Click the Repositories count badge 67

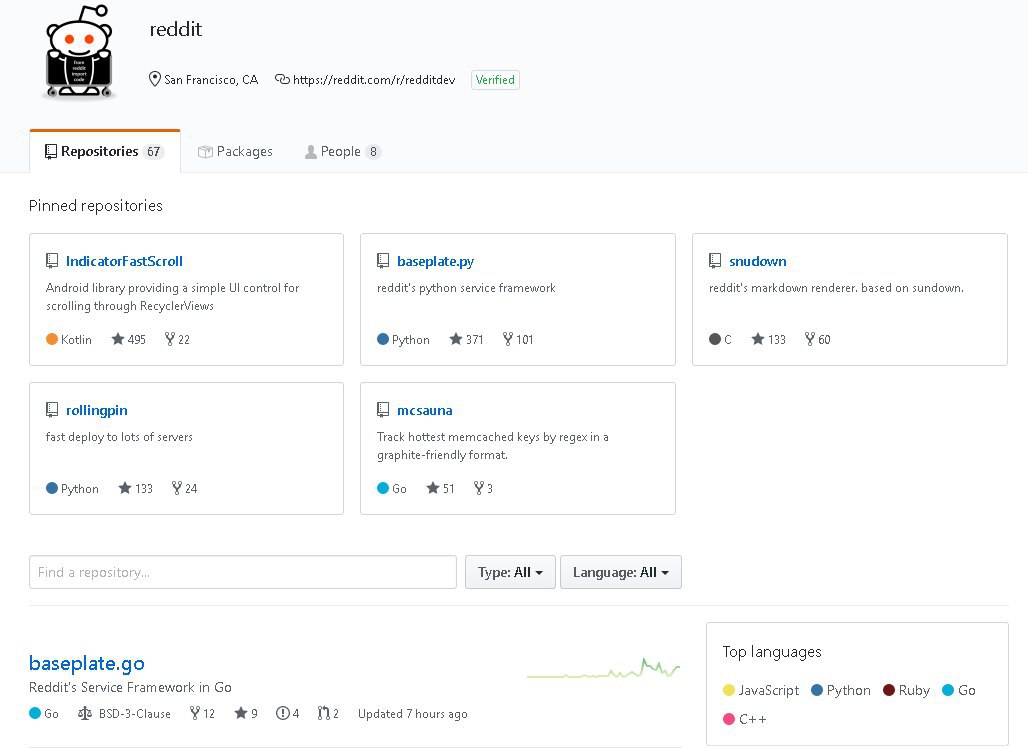pyautogui.click(x=153, y=151)
